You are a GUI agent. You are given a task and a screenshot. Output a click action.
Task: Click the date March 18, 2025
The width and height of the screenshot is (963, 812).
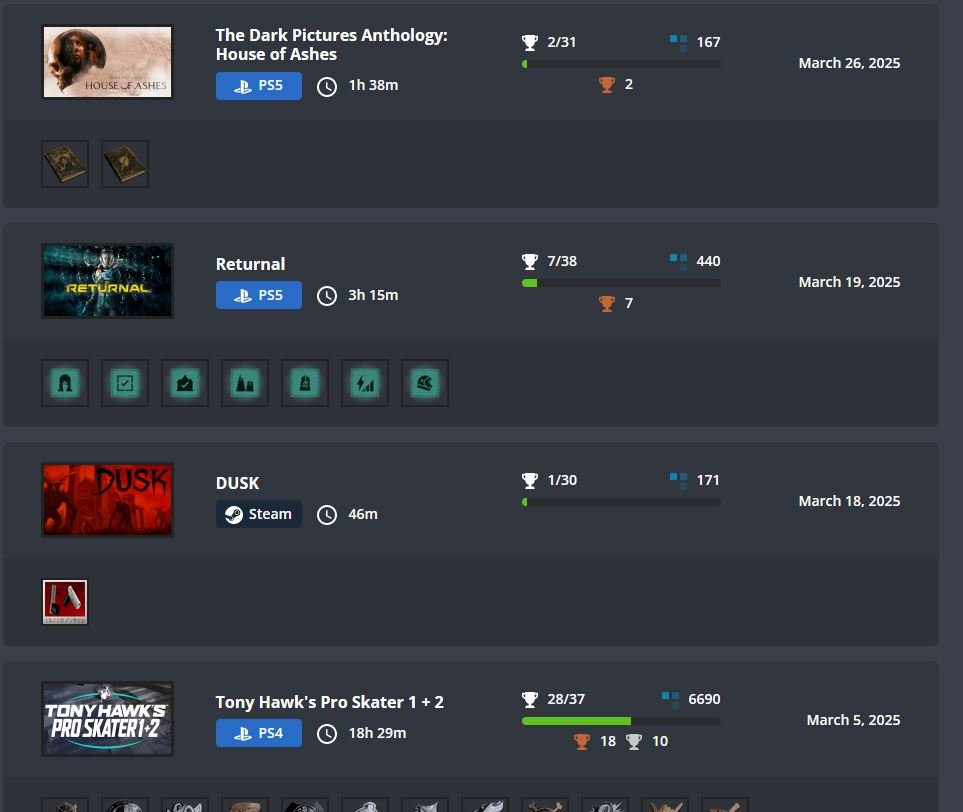coord(849,501)
